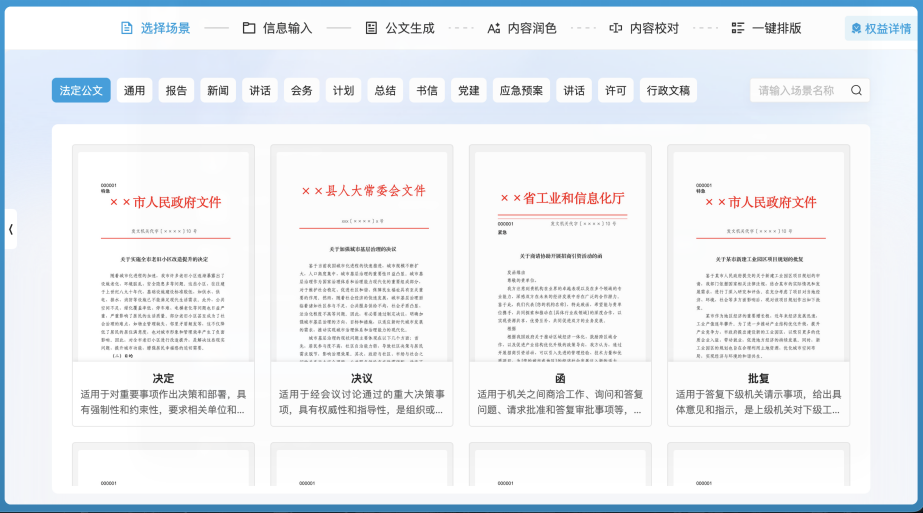Image resolution: width=923 pixels, height=513 pixels.
Task: Open the 决定 template thumbnail
Action: click(x=164, y=253)
